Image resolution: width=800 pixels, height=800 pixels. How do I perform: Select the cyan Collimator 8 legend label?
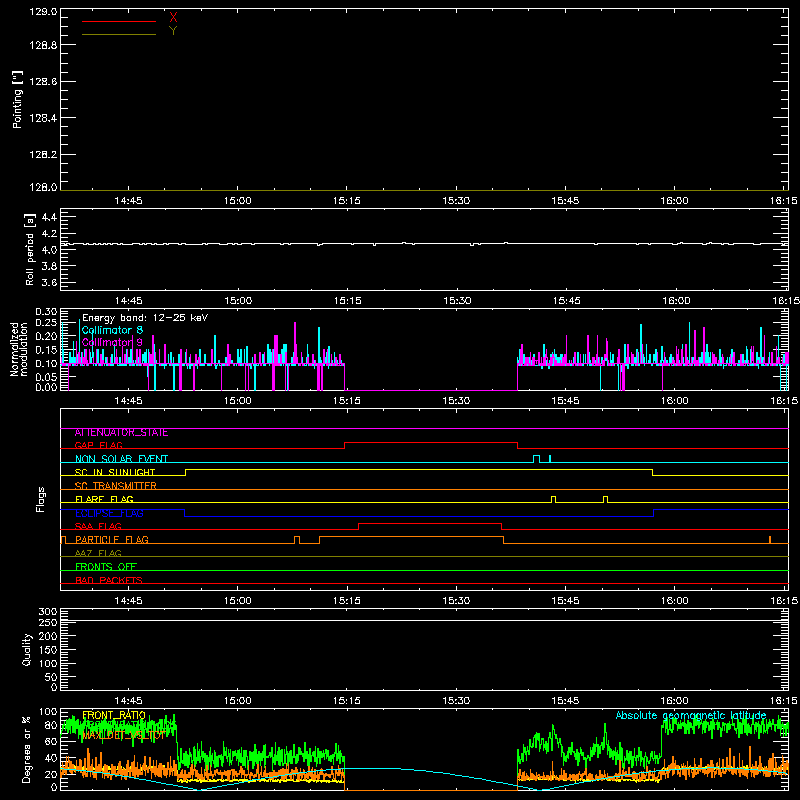coord(112,330)
